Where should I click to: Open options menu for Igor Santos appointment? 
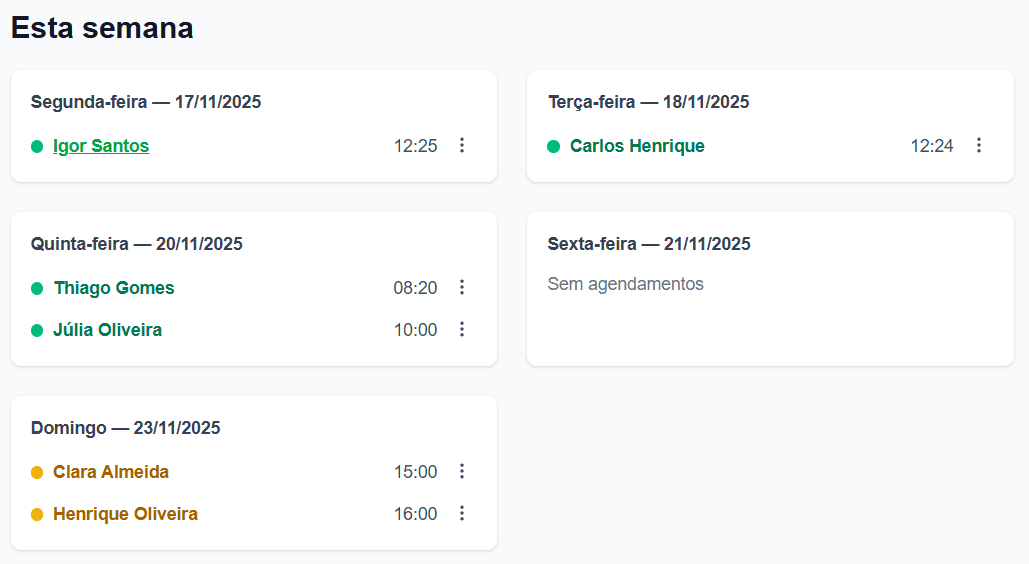point(462,146)
